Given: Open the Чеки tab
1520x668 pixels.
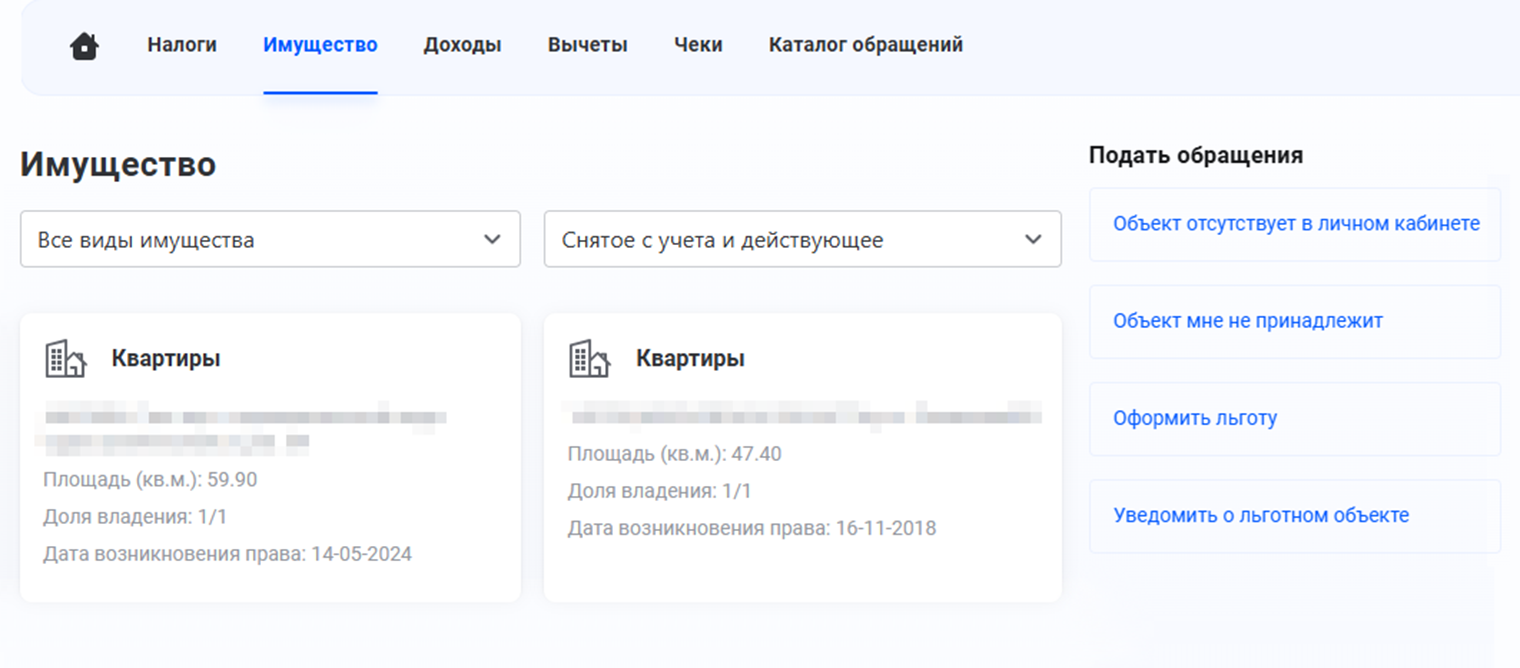Looking at the screenshot, I should (x=697, y=44).
